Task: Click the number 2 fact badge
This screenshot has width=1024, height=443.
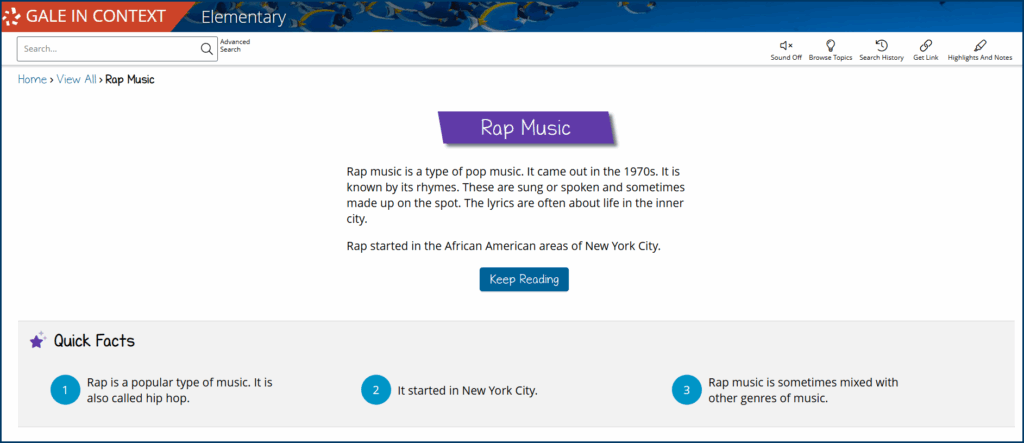Action: (x=376, y=391)
